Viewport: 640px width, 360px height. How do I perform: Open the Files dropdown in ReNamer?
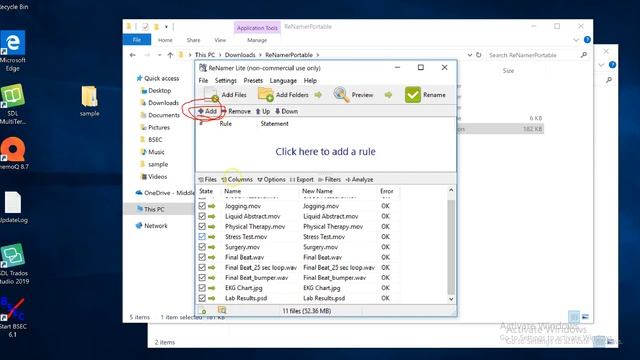coord(208,180)
